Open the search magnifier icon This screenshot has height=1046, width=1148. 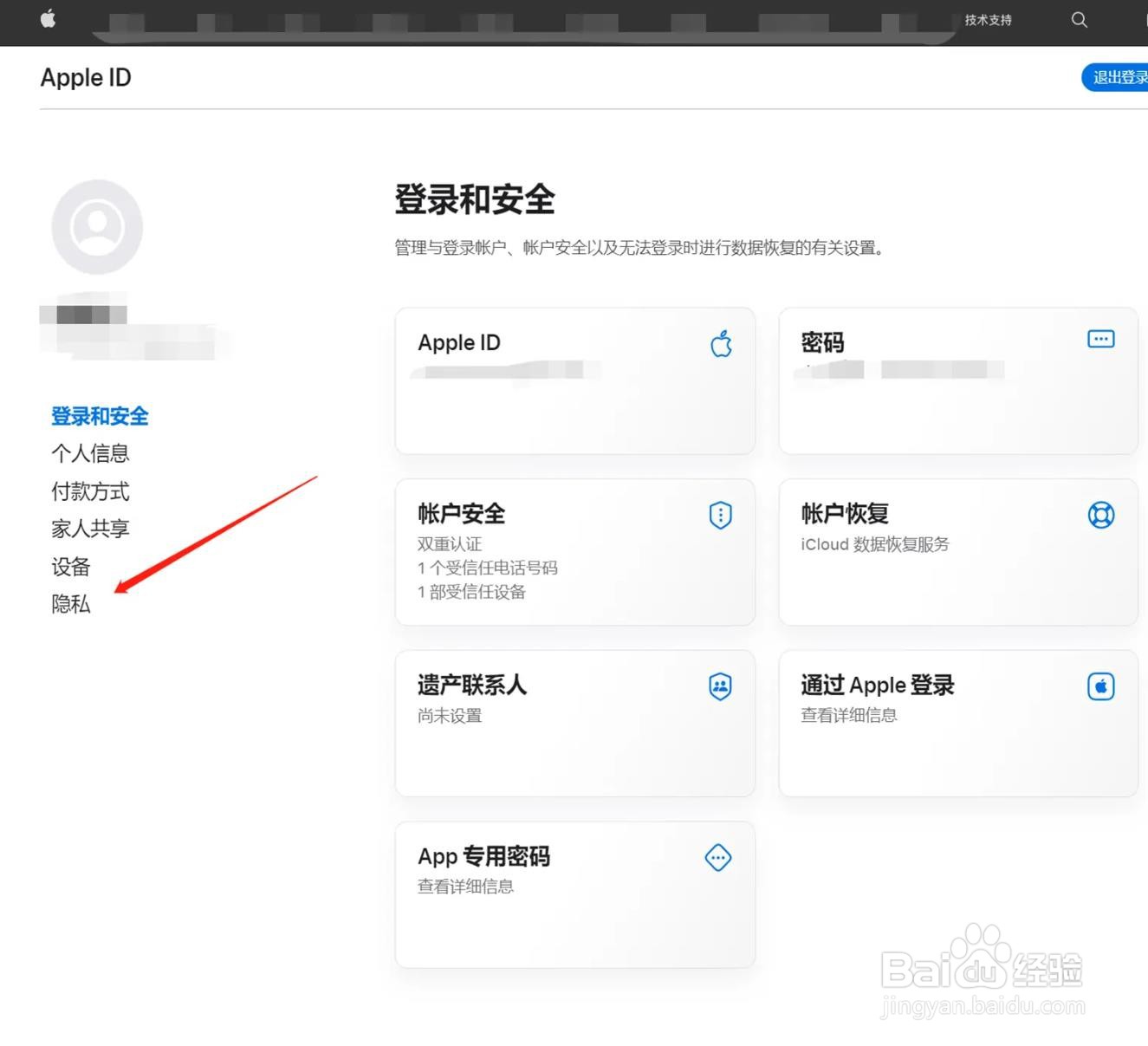pos(1079,20)
